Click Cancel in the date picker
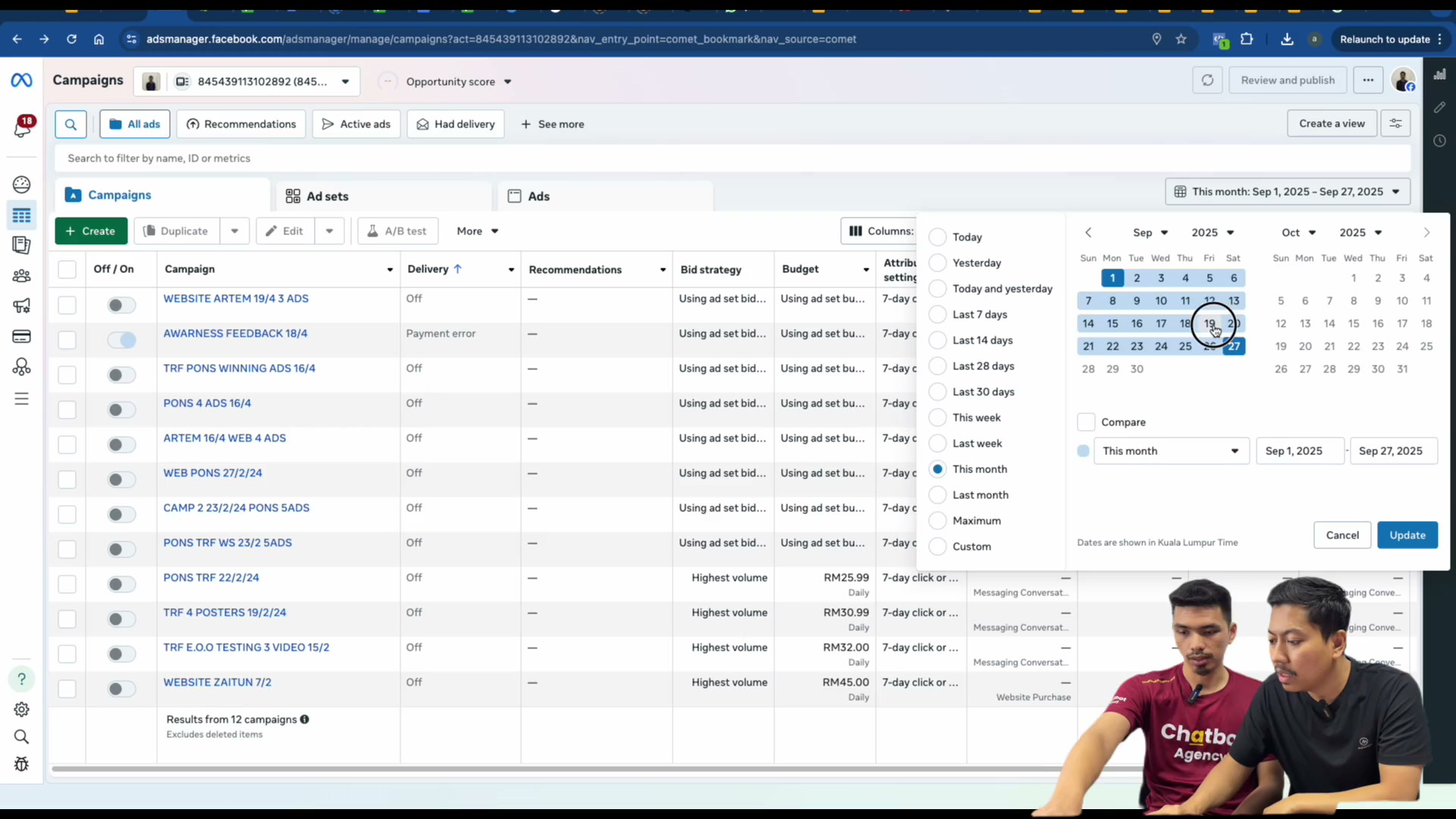This screenshot has width=1456, height=819. (x=1342, y=535)
